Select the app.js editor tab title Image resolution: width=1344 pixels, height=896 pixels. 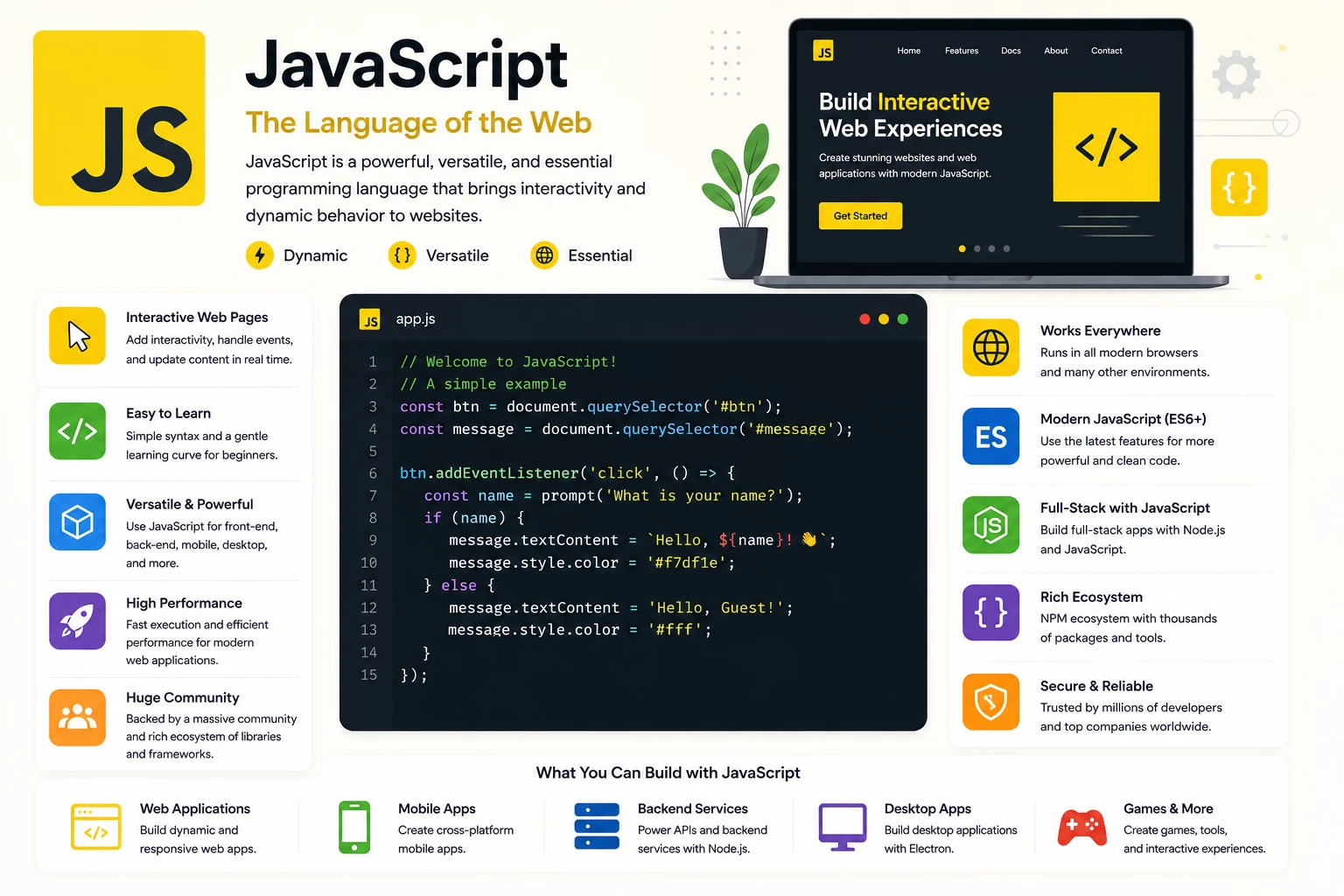[x=416, y=319]
